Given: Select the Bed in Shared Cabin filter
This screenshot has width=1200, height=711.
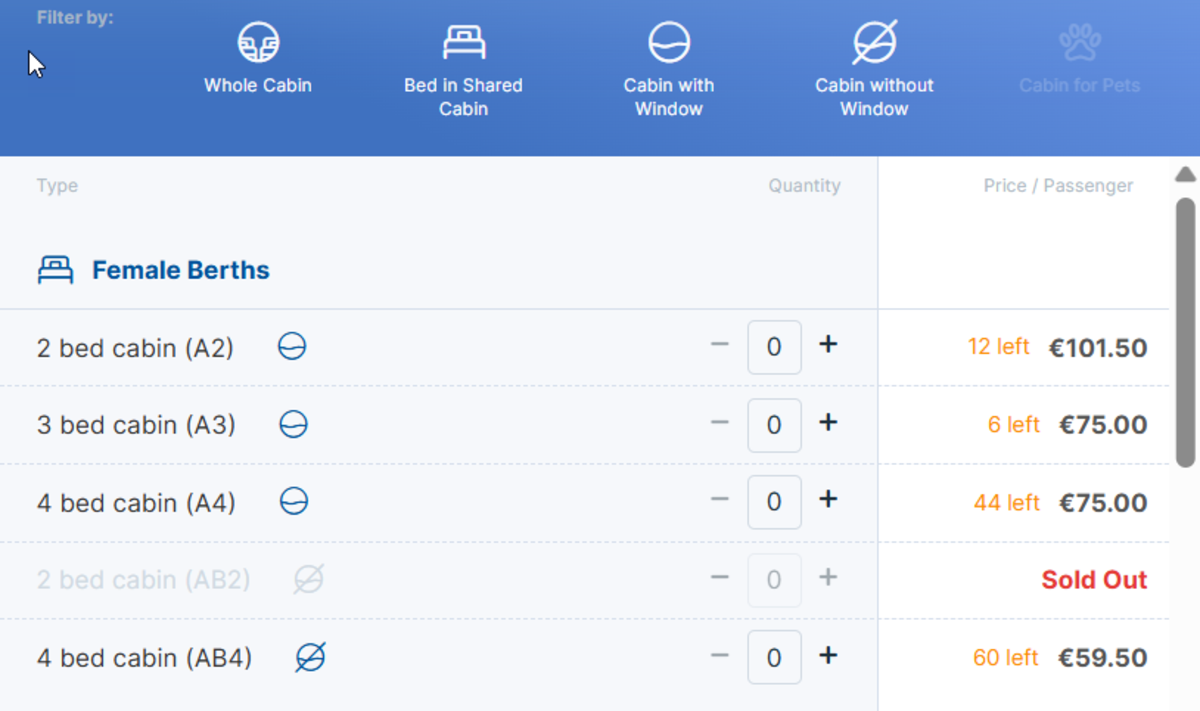Looking at the screenshot, I should [464, 45].
